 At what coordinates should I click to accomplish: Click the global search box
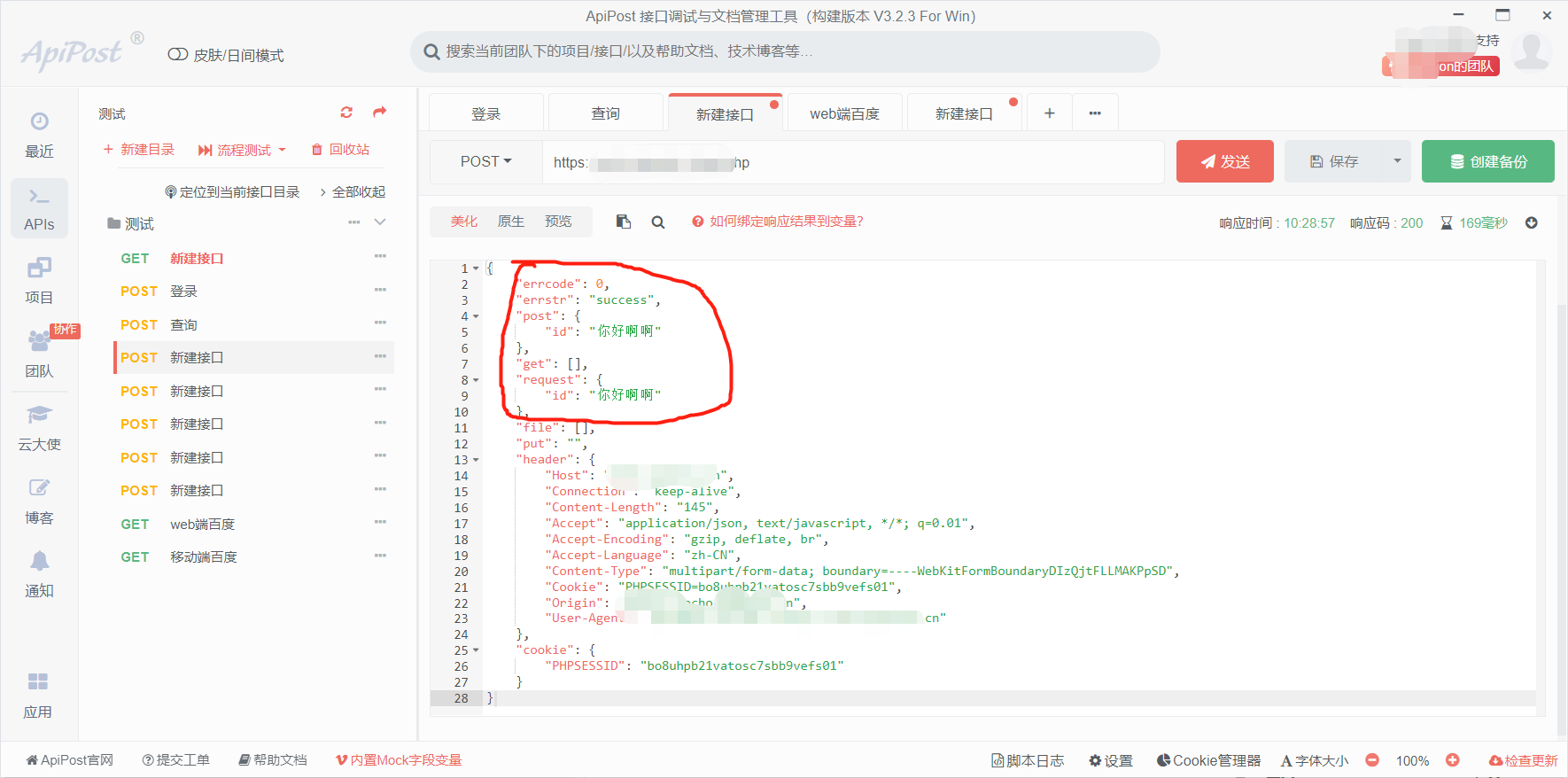785,51
